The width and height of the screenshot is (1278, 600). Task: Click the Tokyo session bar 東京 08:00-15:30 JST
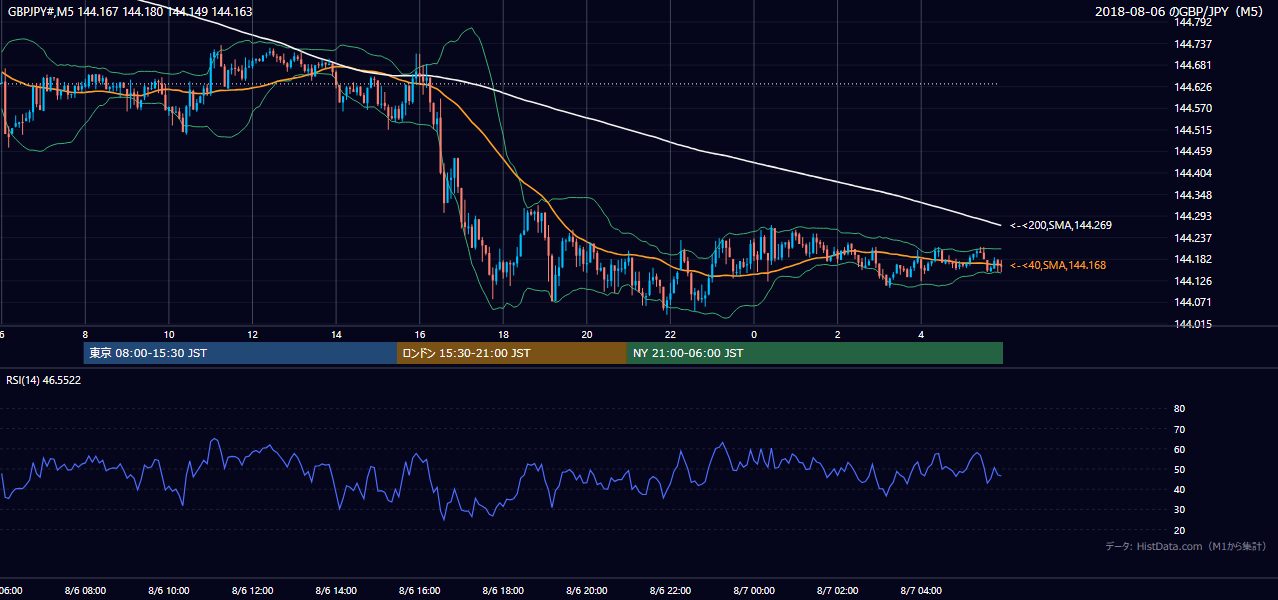(x=240, y=353)
